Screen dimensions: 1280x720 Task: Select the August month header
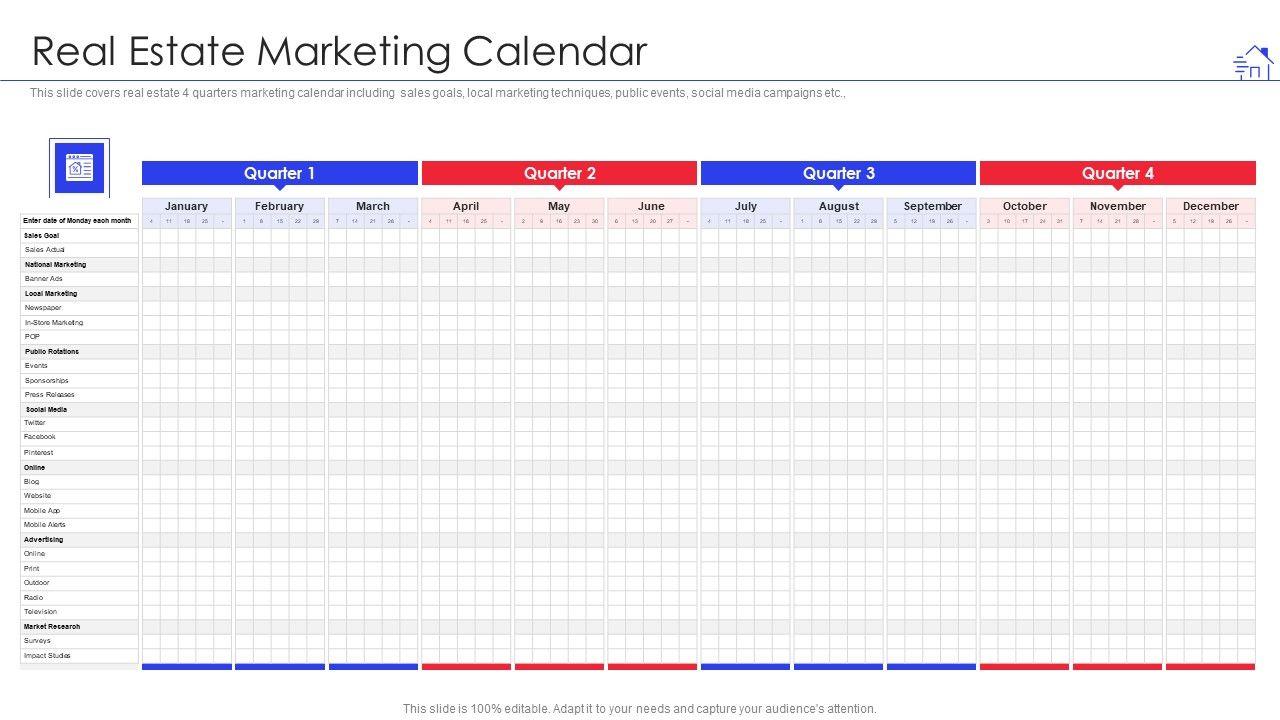point(838,206)
